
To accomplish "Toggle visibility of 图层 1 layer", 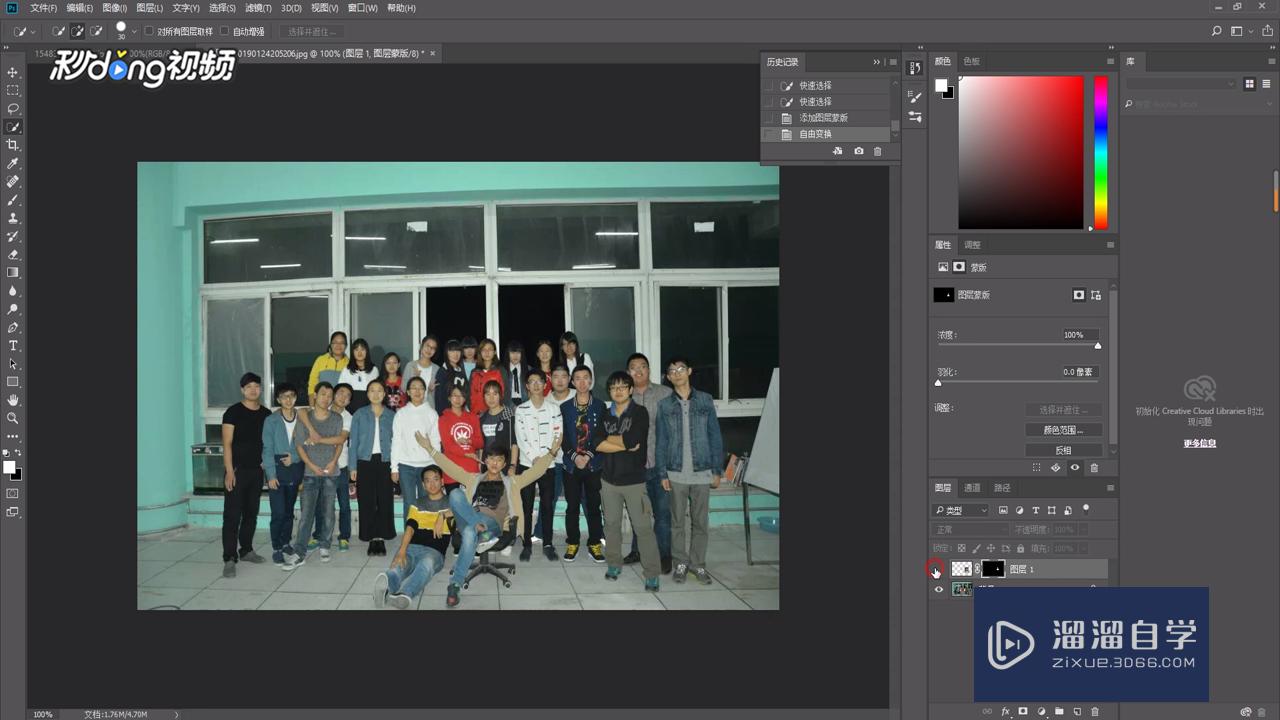I will (936, 569).
